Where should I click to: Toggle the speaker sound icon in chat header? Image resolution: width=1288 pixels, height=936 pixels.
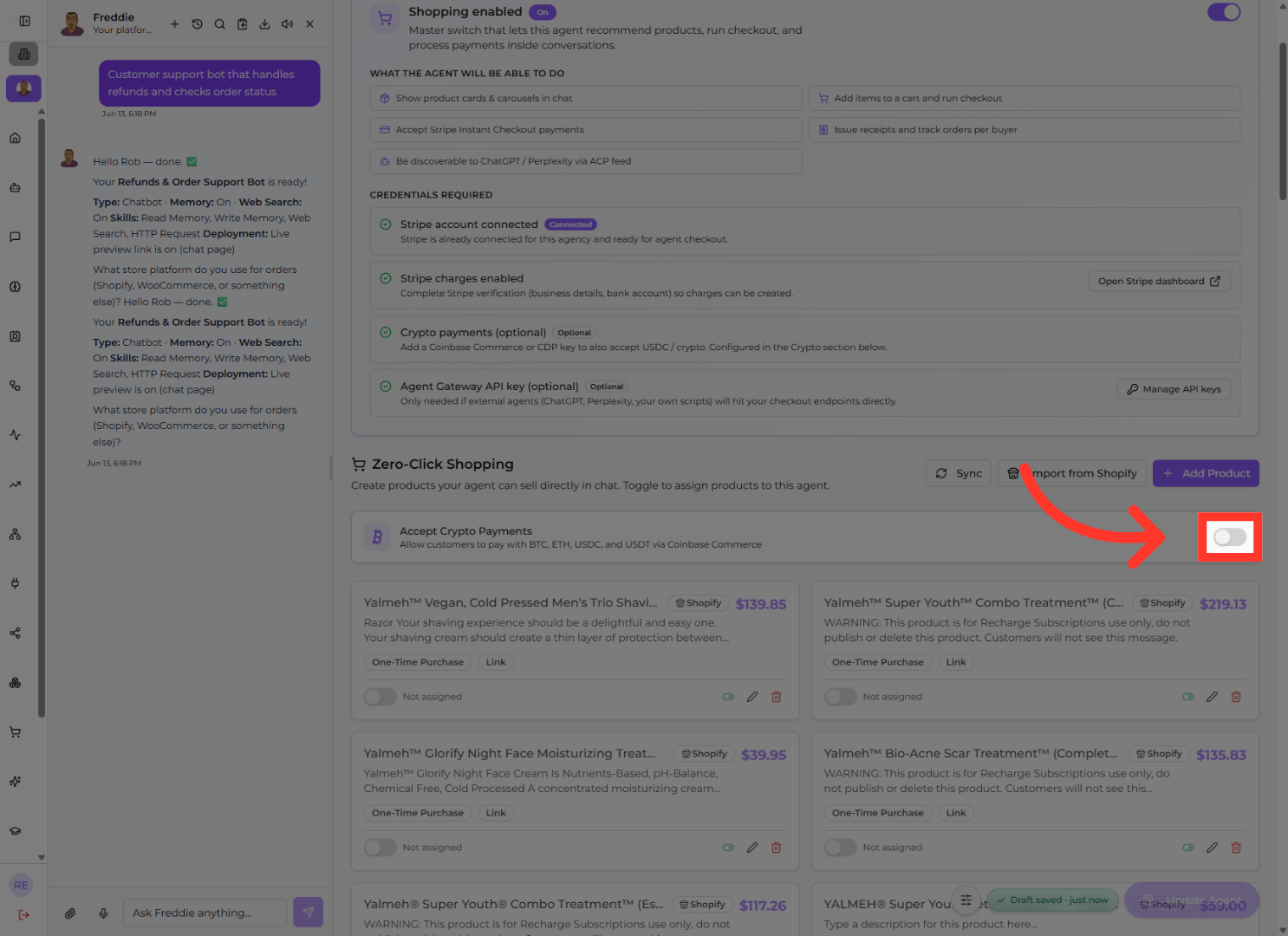(x=287, y=24)
